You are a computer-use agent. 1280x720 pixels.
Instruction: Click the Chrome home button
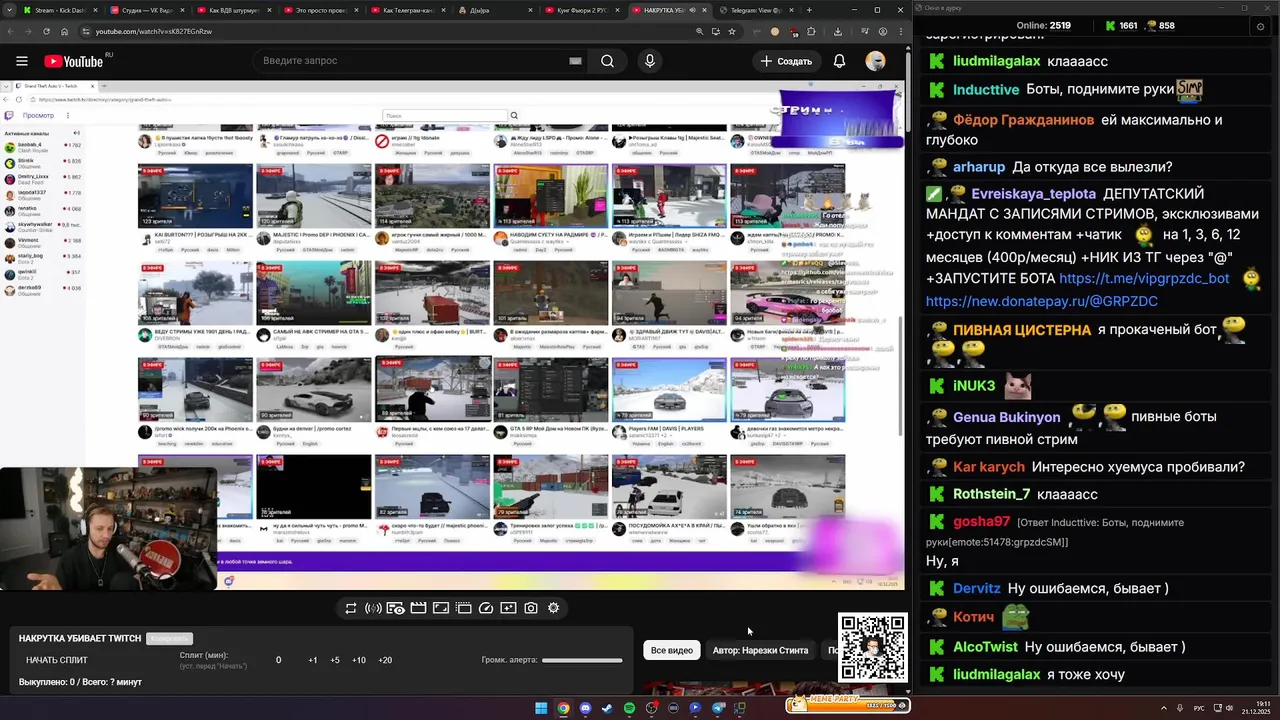[x=65, y=31]
